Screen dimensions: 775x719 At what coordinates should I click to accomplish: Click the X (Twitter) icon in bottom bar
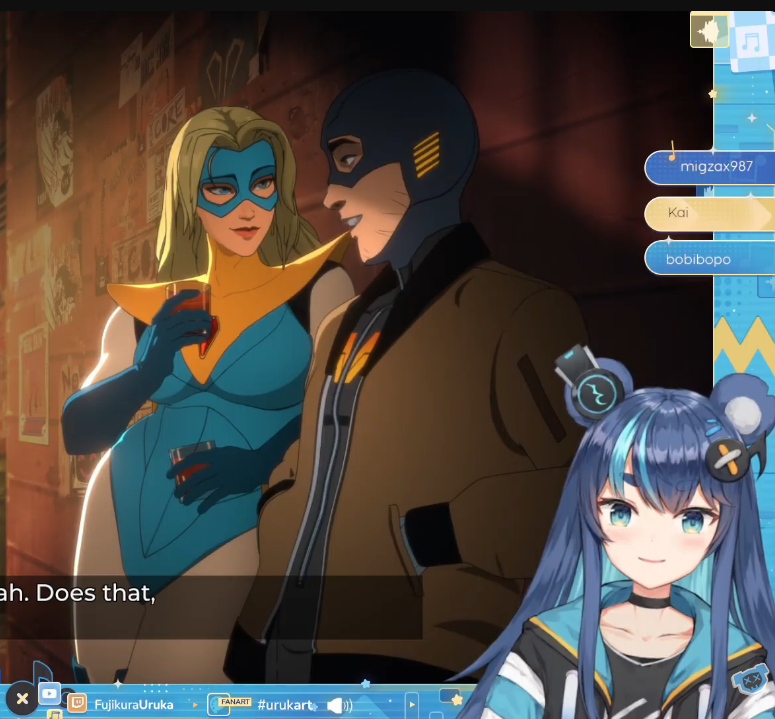point(22,698)
